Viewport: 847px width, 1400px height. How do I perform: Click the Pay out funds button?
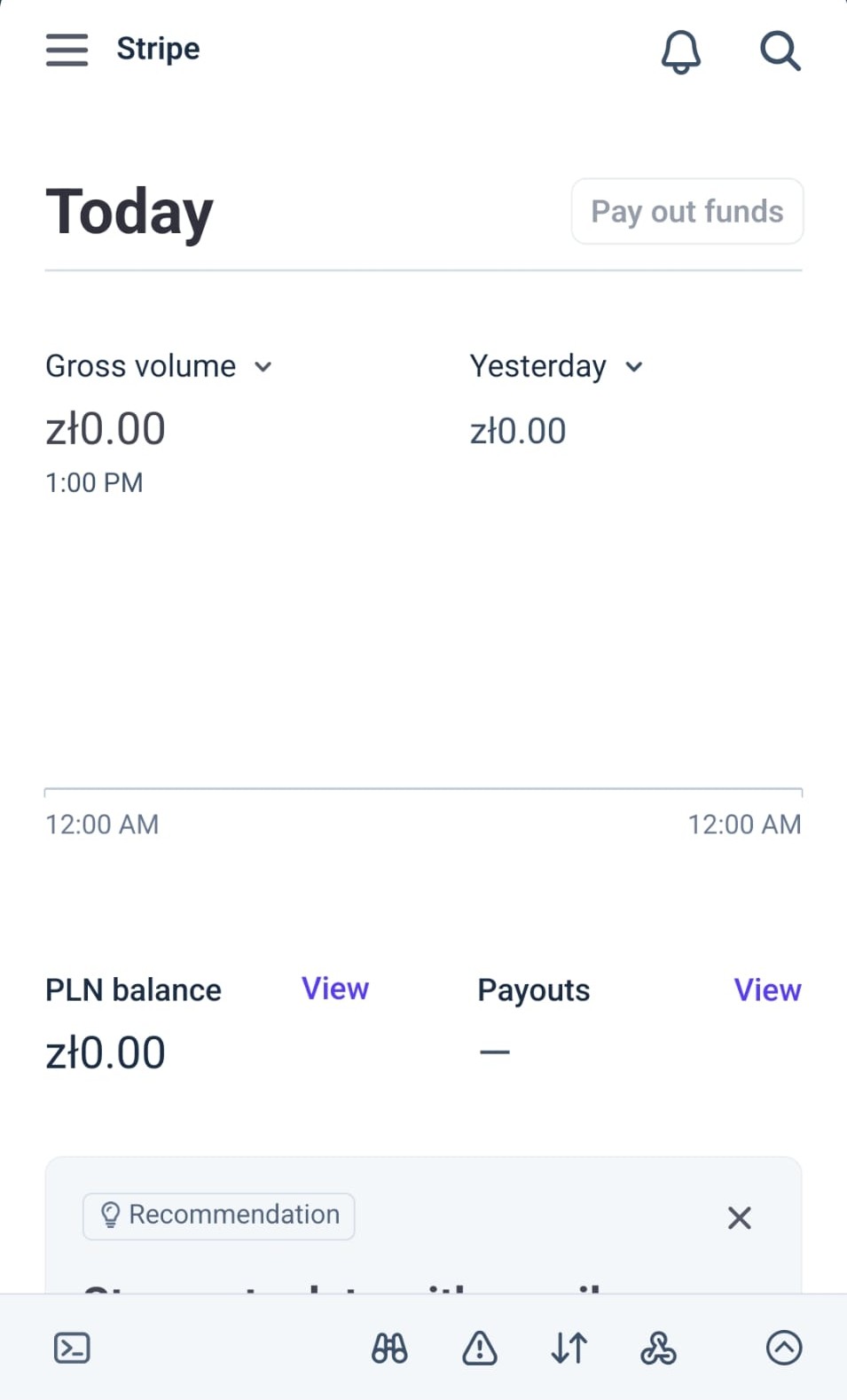687,211
